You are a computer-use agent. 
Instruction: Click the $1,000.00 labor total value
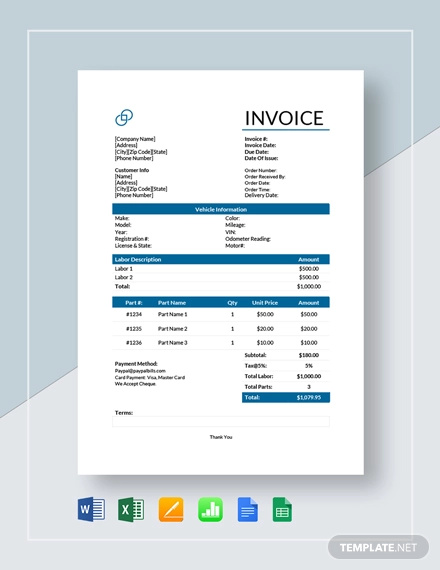309,286
